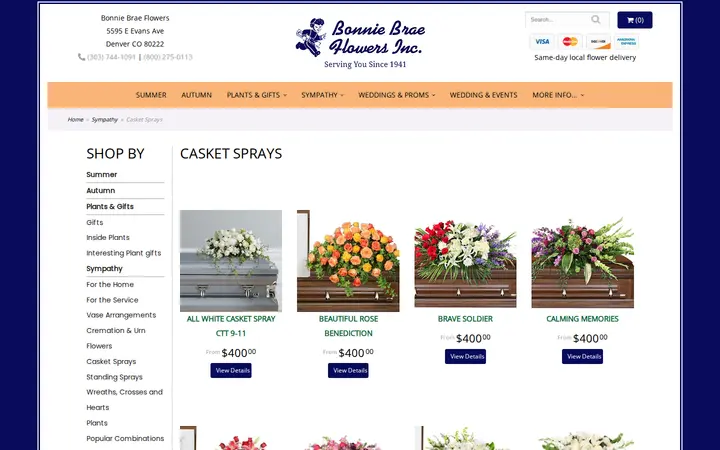
Task: Select Plants & Gifts in sidebar
Action: click(110, 207)
